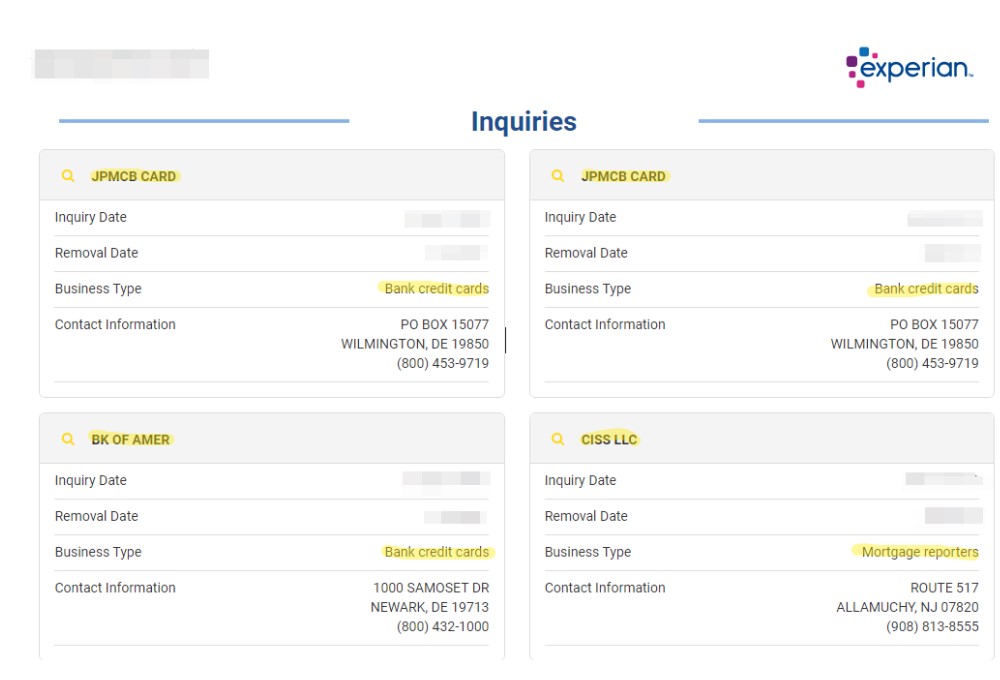Viewport: 1000px width, 680px height.
Task: Click the phone number (800) 432-1000
Action: coord(443,626)
